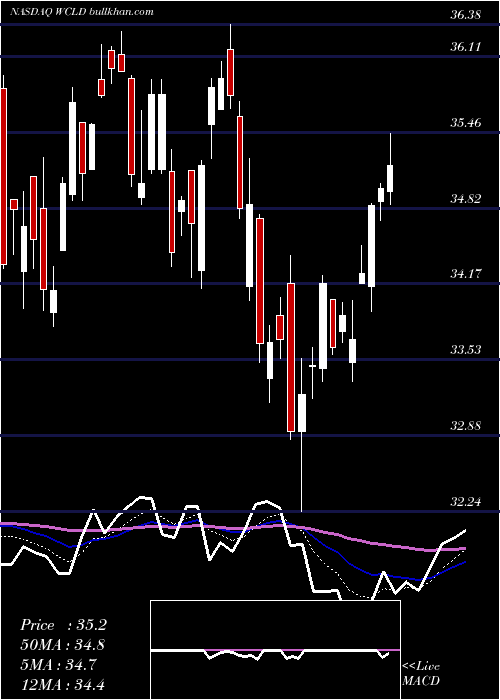Click inside the MACD indicator box
Viewport: 500px width, 700px height.
[275, 650]
